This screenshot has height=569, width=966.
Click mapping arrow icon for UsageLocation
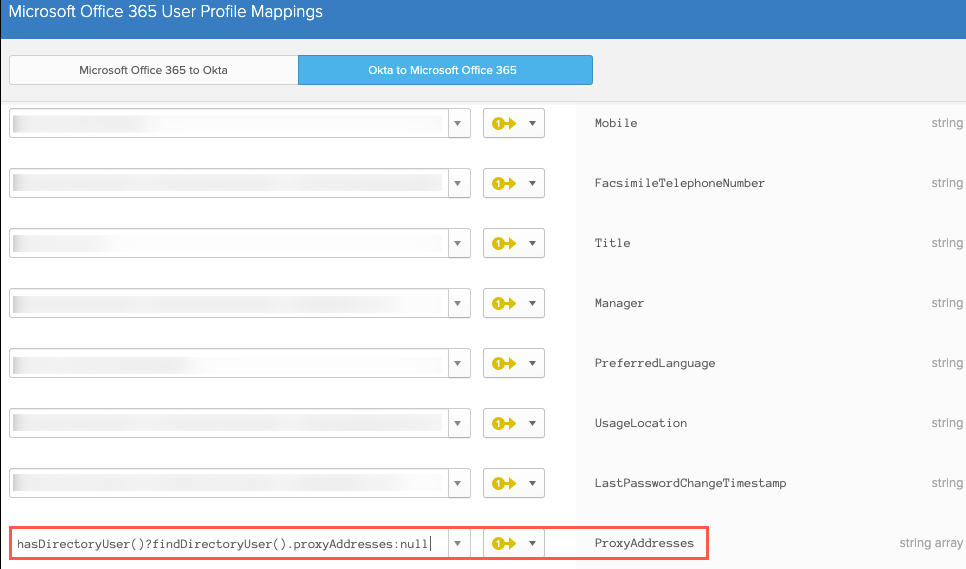(x=503, y=424)
